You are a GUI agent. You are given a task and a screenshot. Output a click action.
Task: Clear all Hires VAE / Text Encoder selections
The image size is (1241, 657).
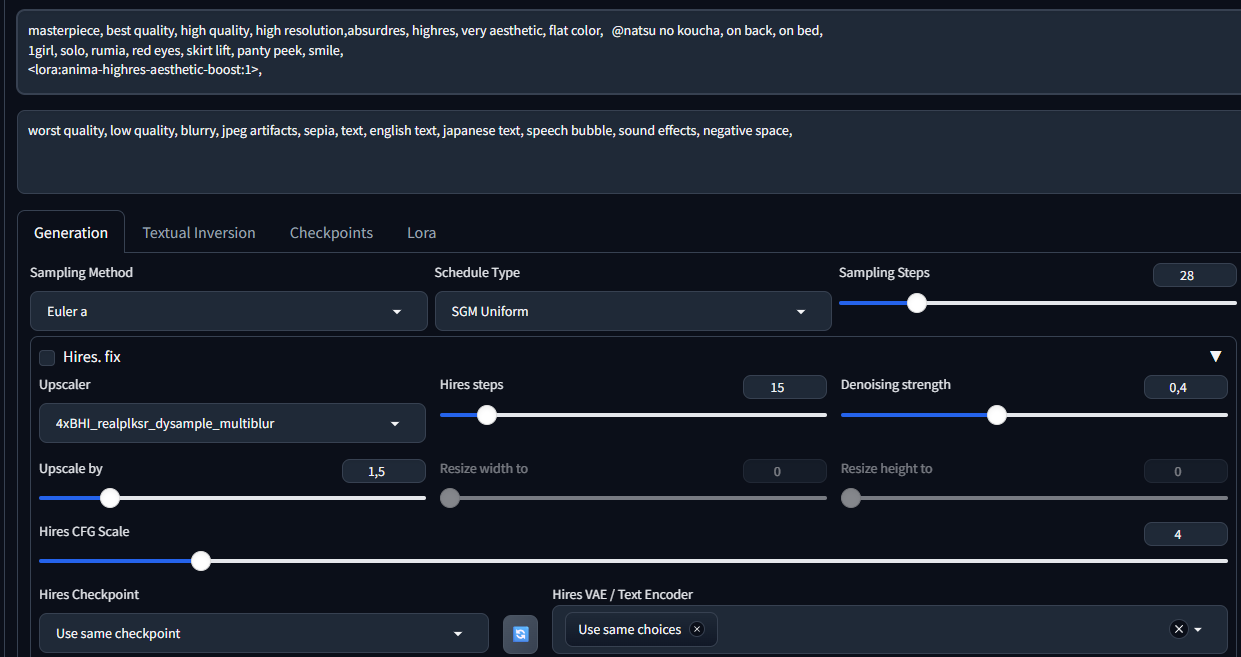[x=1178, y=629]
